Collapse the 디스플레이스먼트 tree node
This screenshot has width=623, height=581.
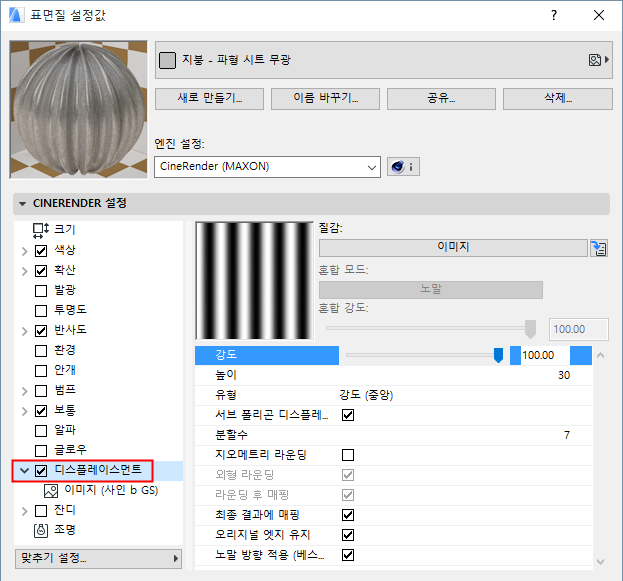(24, 471)
